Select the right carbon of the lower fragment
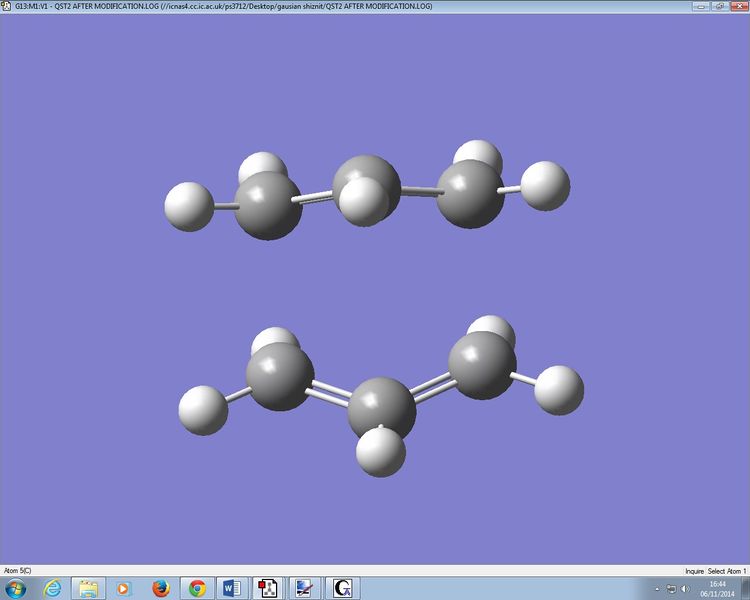The width and height of the screenshot is (750, 600). click(x=482, y=366)
